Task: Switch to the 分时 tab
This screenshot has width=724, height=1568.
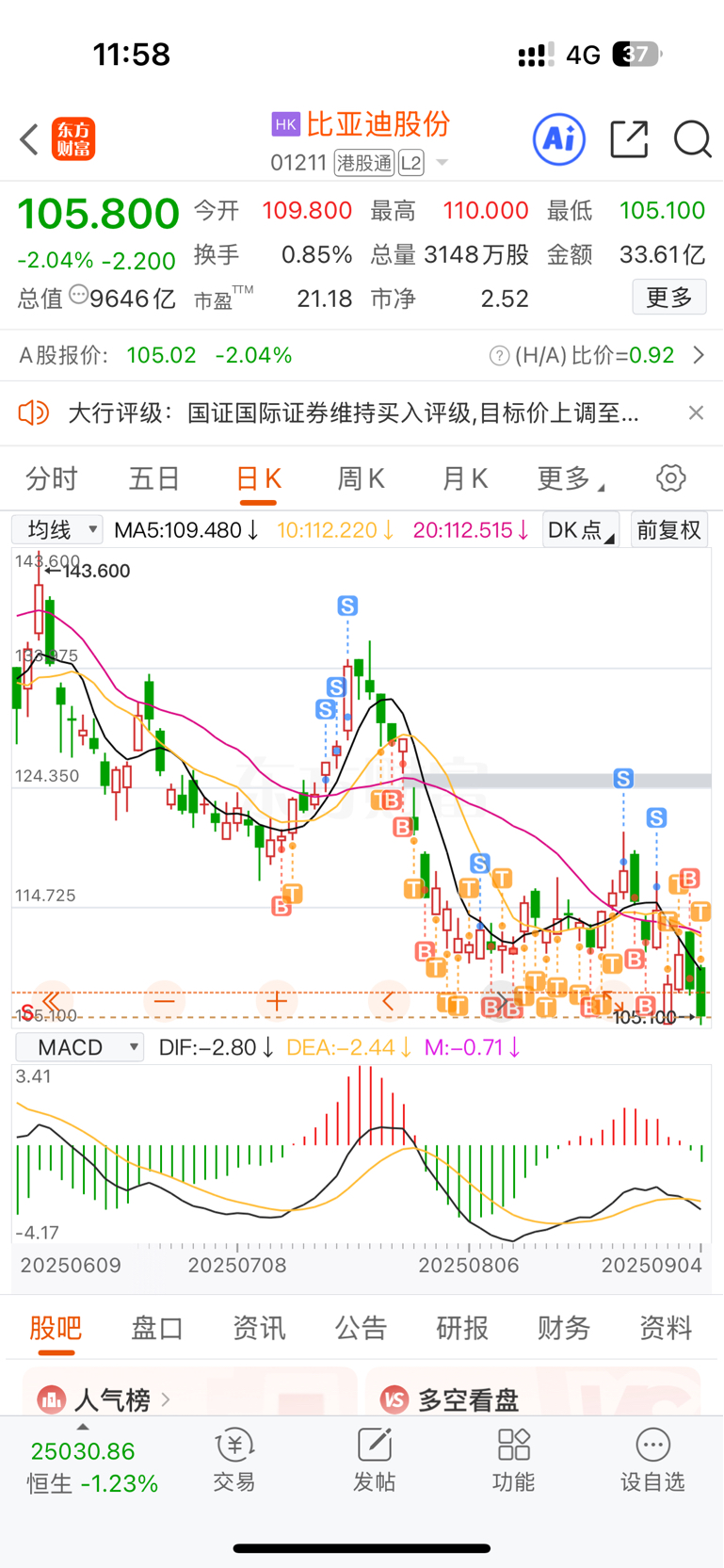Action: [52, 478]
